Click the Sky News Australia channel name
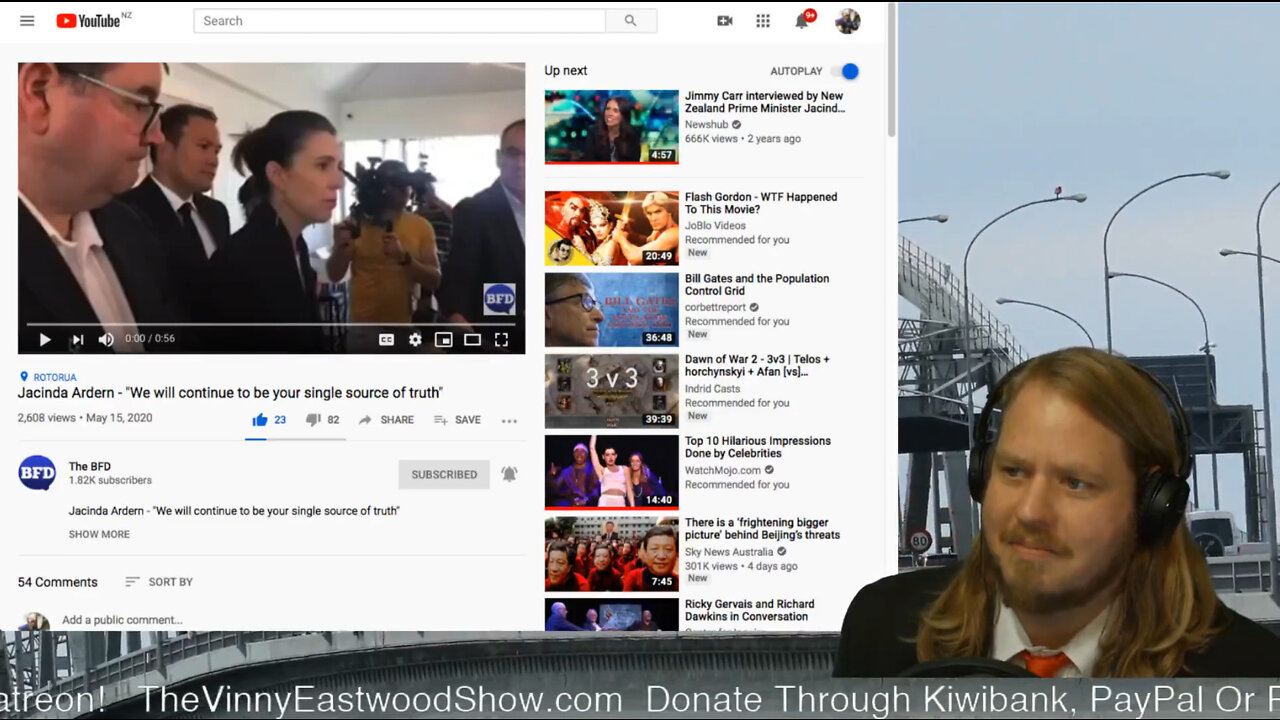The height and width of the screenshot is (720, 1280). pos(729,552)
